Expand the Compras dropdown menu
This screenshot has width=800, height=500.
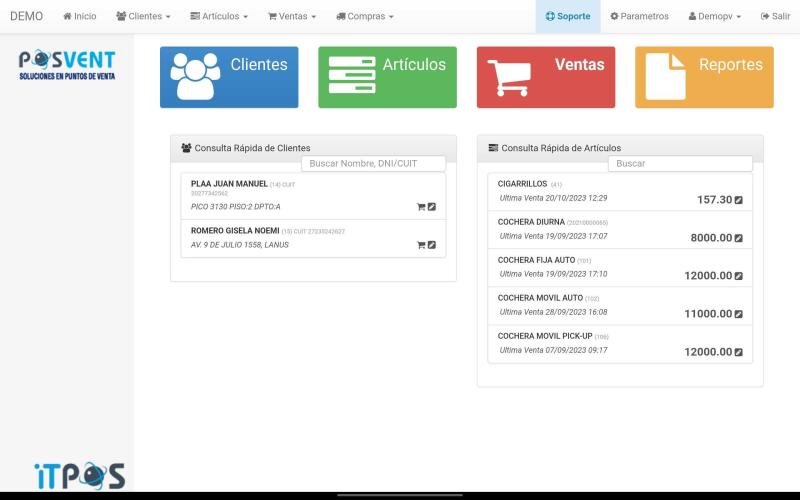(365, 16)
